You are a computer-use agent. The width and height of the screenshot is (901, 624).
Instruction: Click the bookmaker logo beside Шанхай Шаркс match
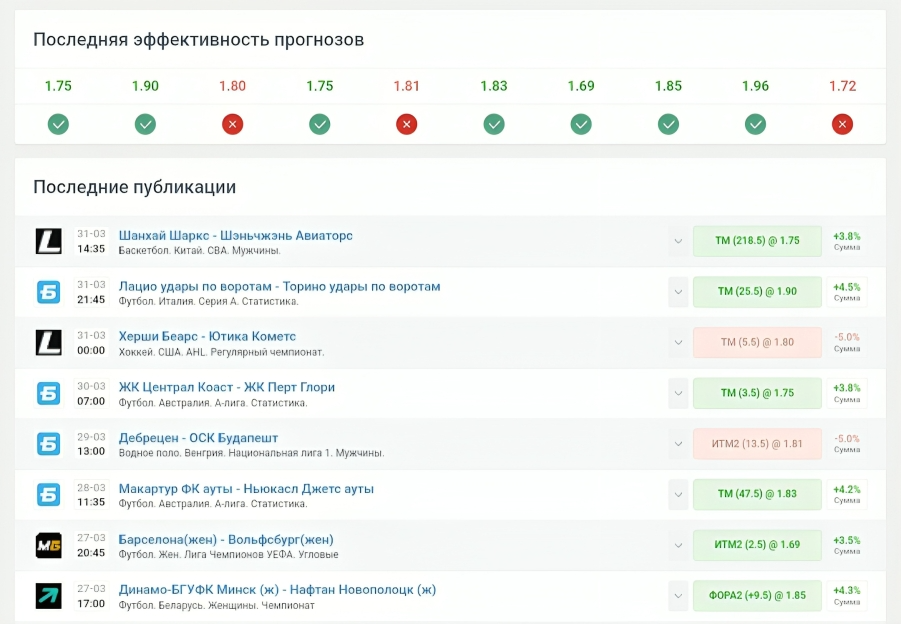pyautogui.click(x=49, y=241)
